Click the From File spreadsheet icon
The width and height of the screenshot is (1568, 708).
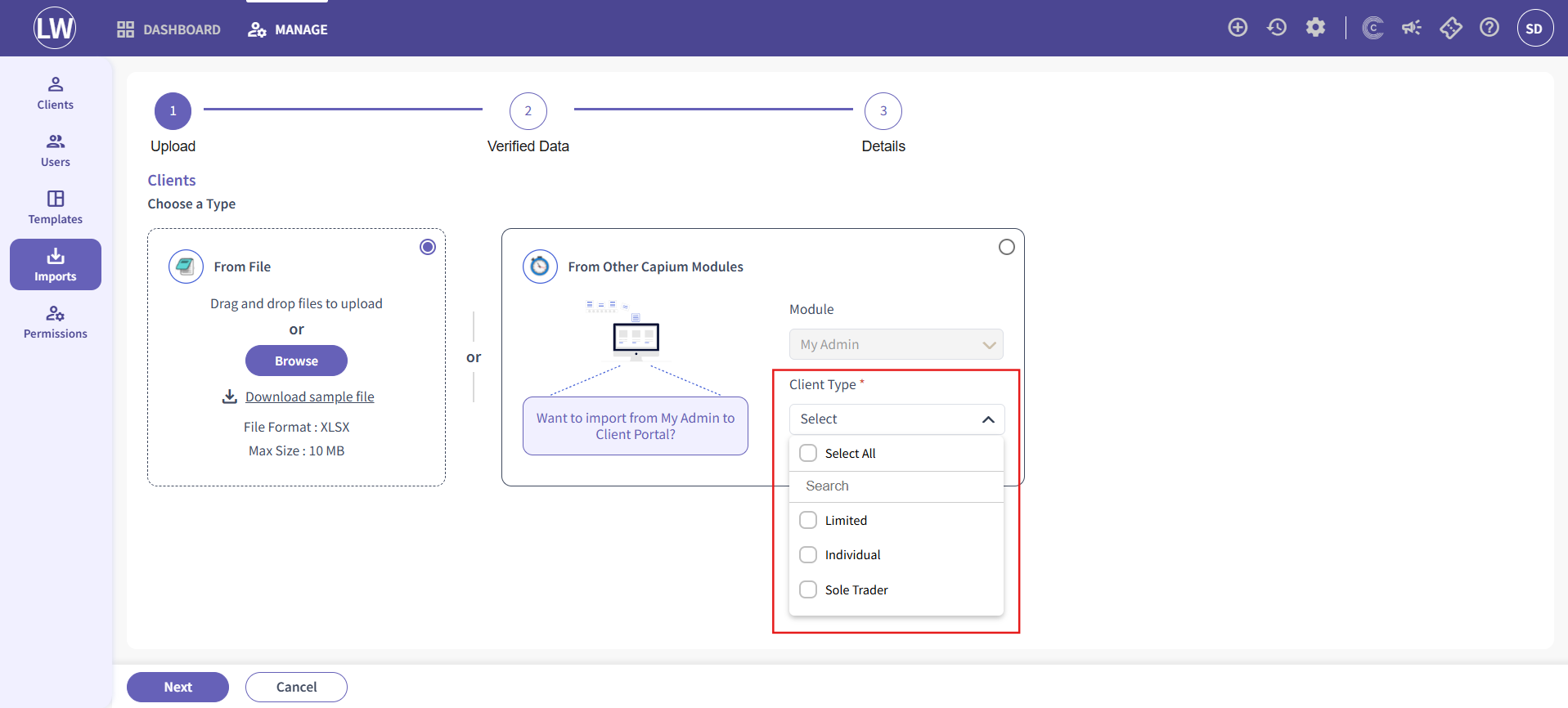(186, 267)
